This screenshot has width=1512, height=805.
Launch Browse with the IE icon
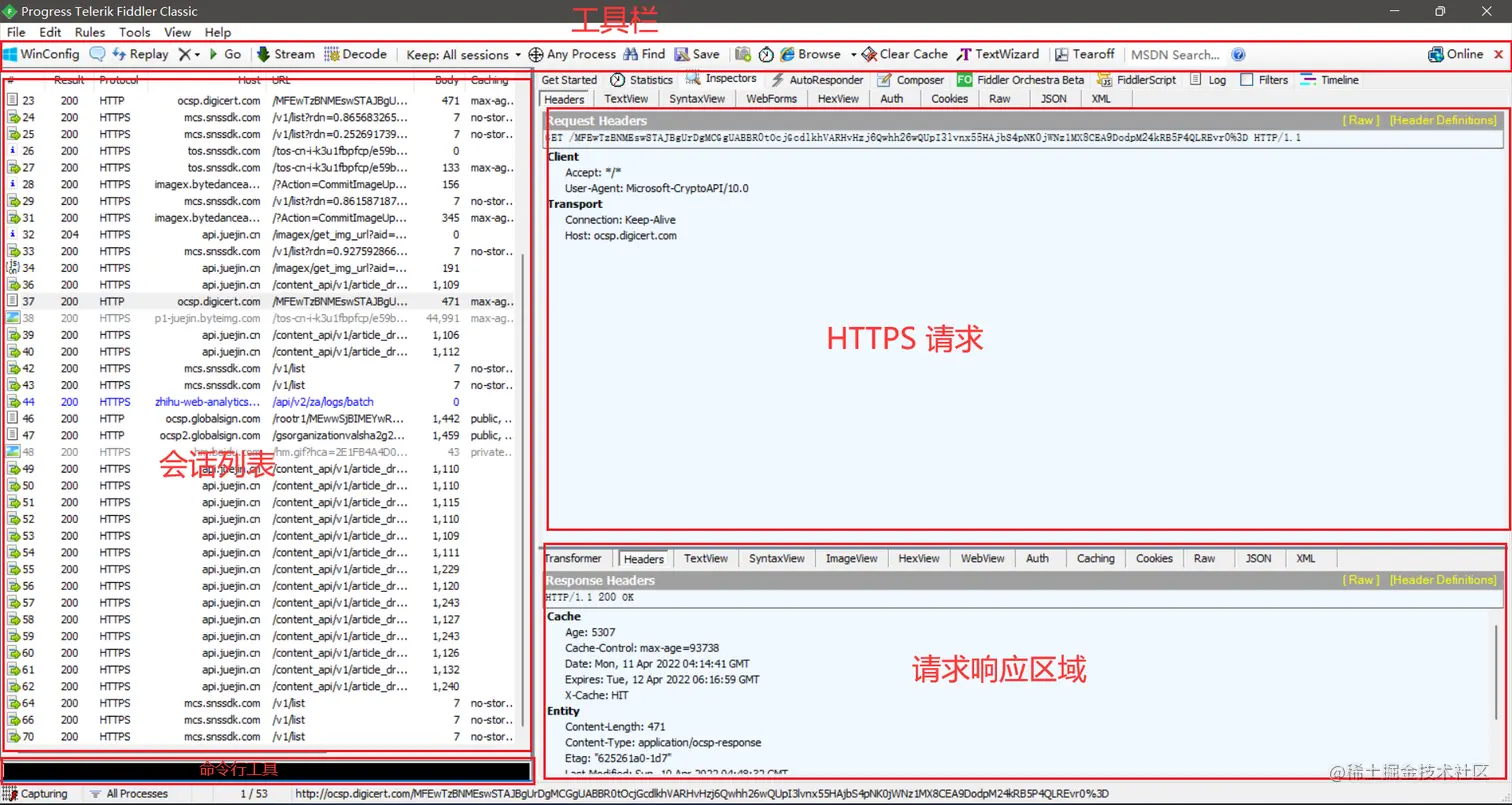[811, 54]
